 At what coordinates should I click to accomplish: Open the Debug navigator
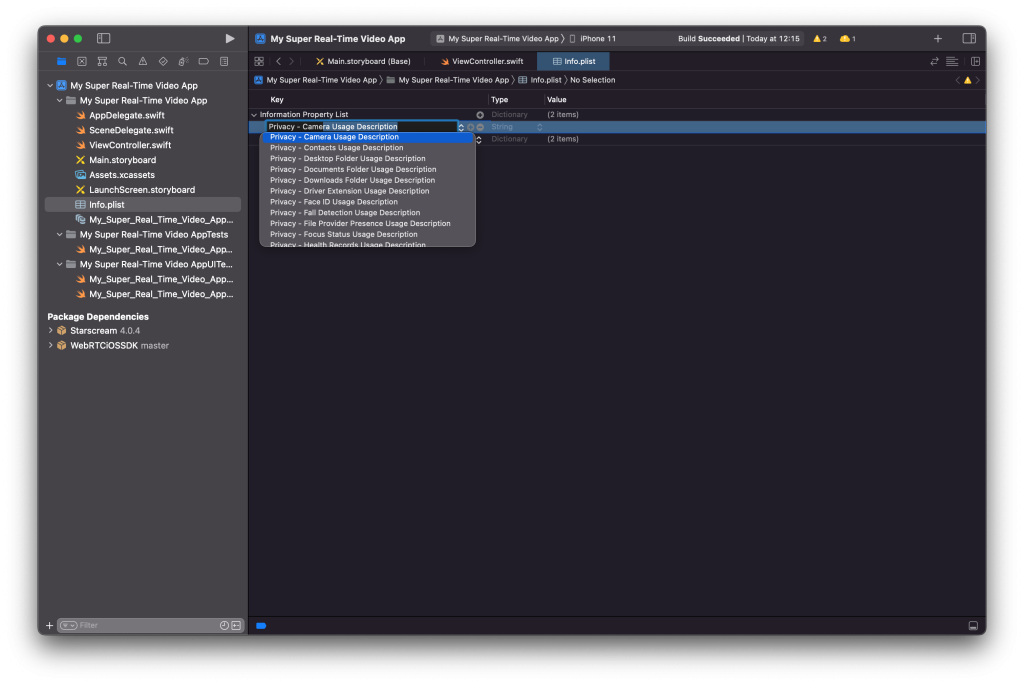(184, 61)
